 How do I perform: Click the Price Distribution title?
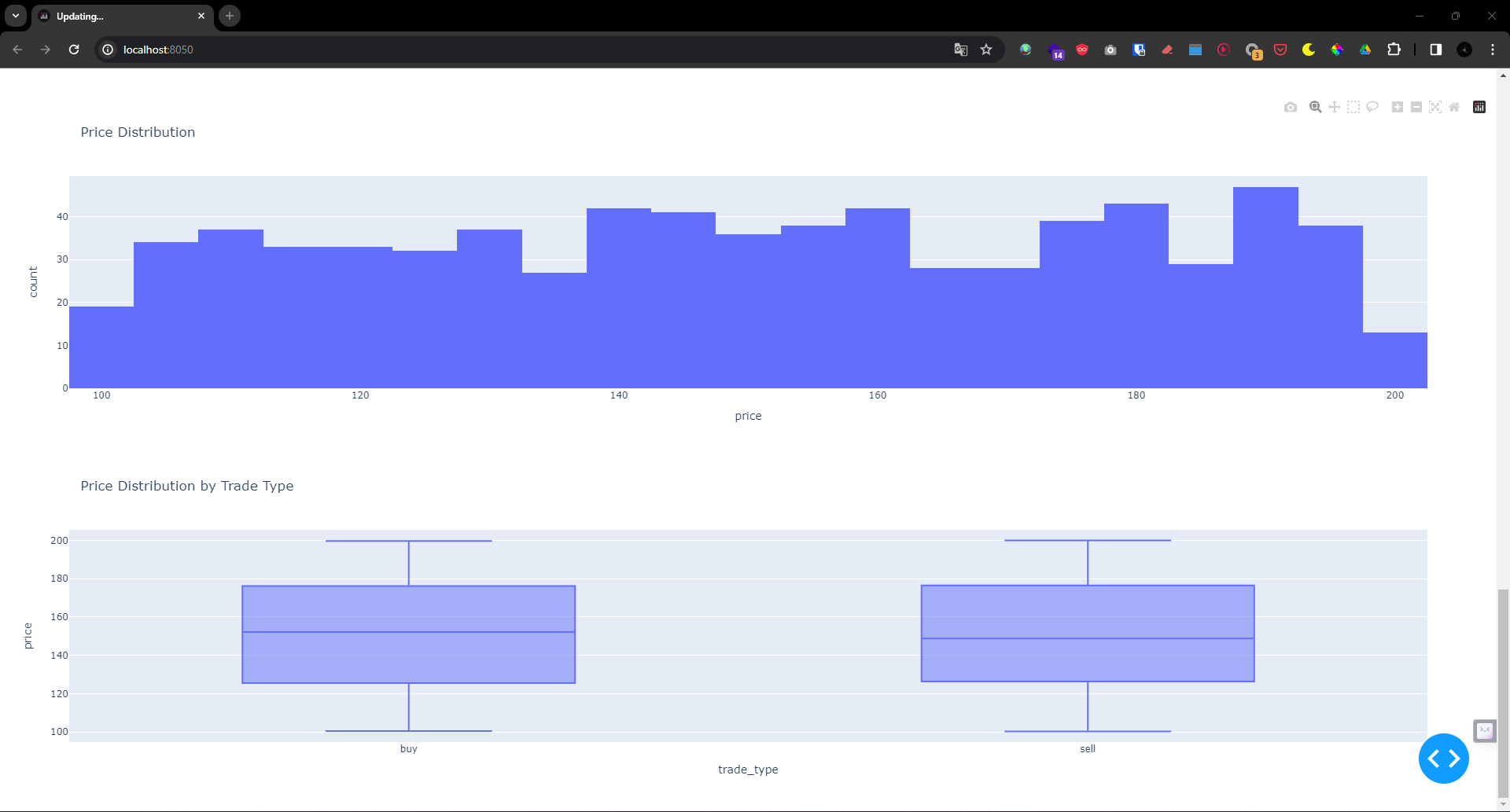click(138, 132)
